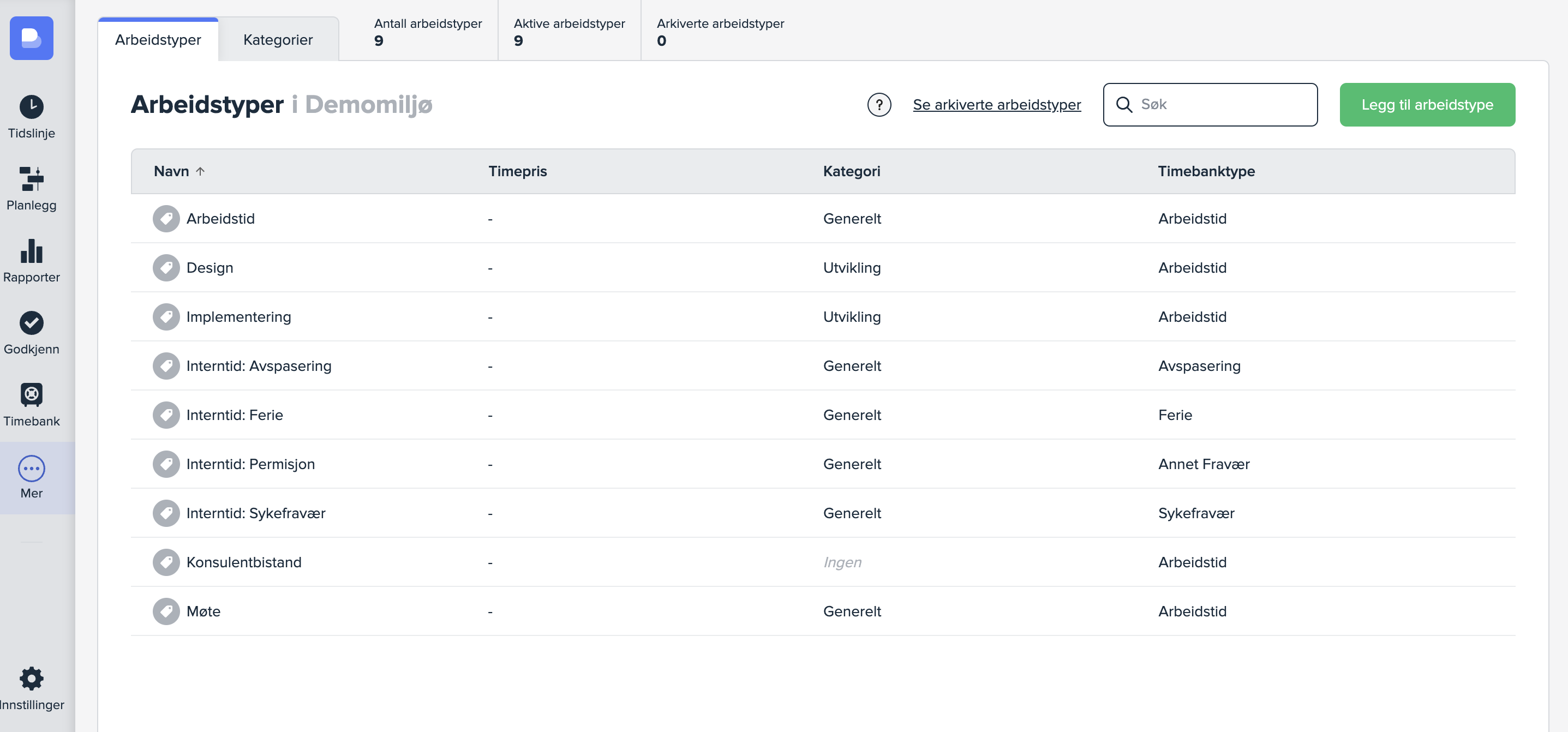This screenshot has height=732, width=1568.
Task: Open the Timebank safe icon
Action: click(x=31, y=395)
